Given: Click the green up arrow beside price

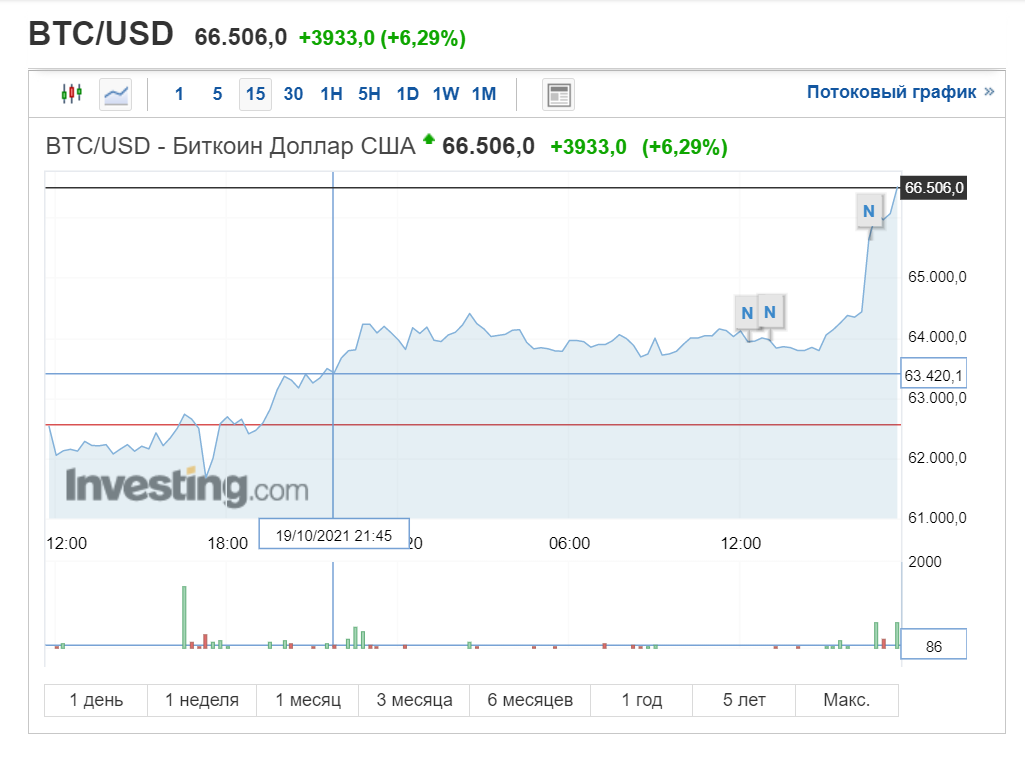Looking at the screenshot, I should tap(429, 140).
